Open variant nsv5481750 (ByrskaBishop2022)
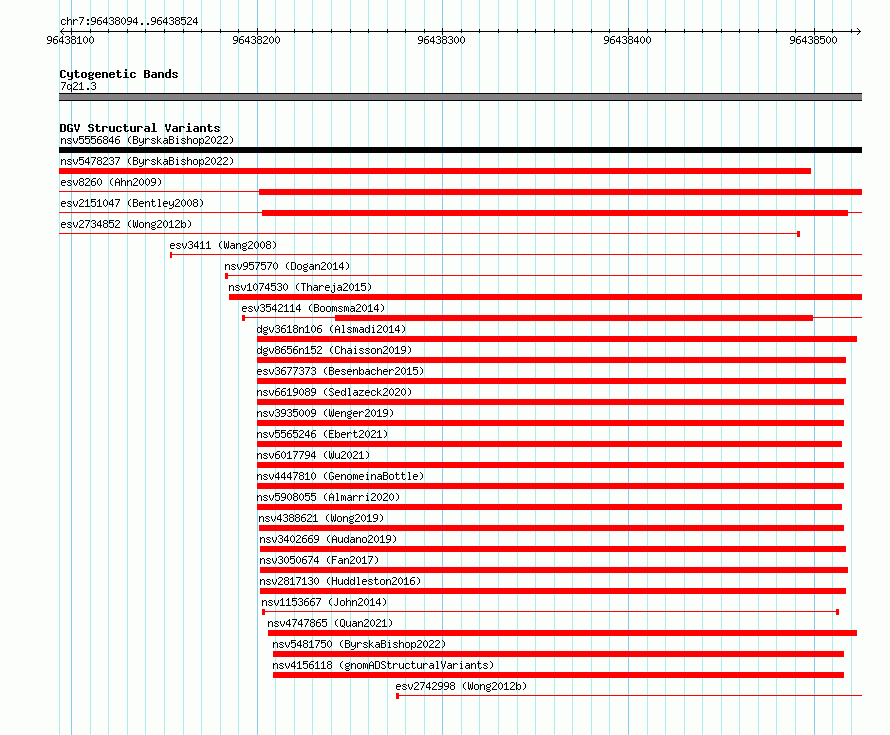The height and width of the screenshot is (735, 890). pyautogui.click(x=359, y=644)
